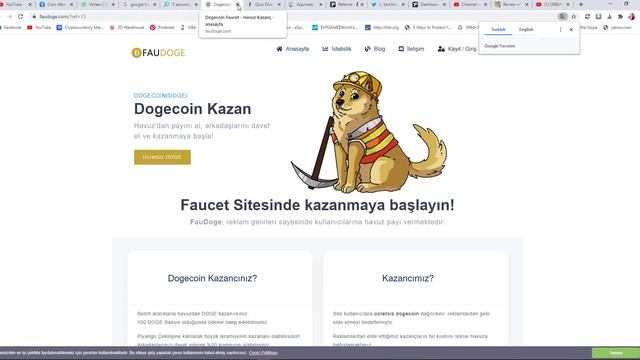Click the yellow Ücretsiz DOGE button
The width and height of the screenshot is (640, 360).
click(162, 157)
